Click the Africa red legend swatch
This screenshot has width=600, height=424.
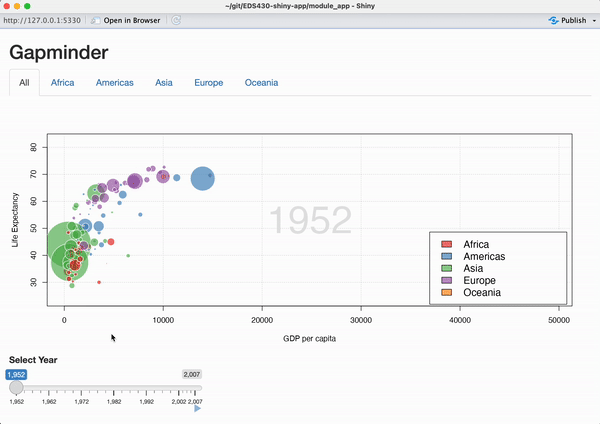click(x=447, y=245)
